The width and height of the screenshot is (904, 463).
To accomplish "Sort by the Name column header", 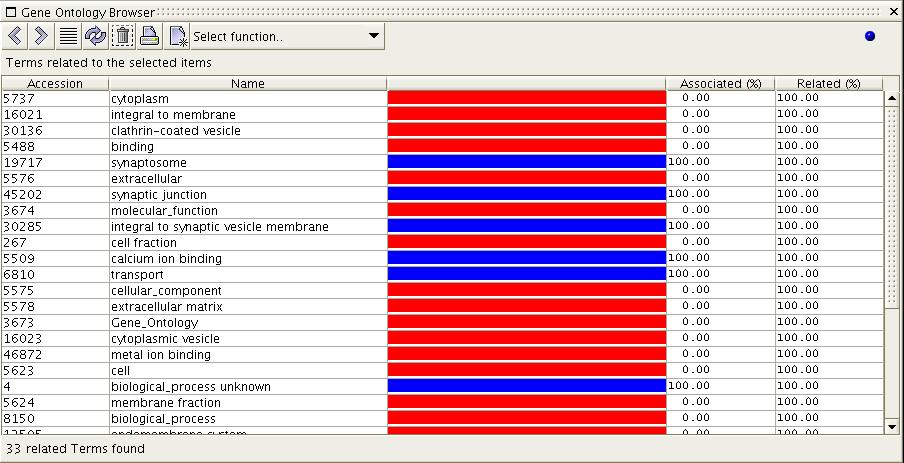I will [247, 84].
